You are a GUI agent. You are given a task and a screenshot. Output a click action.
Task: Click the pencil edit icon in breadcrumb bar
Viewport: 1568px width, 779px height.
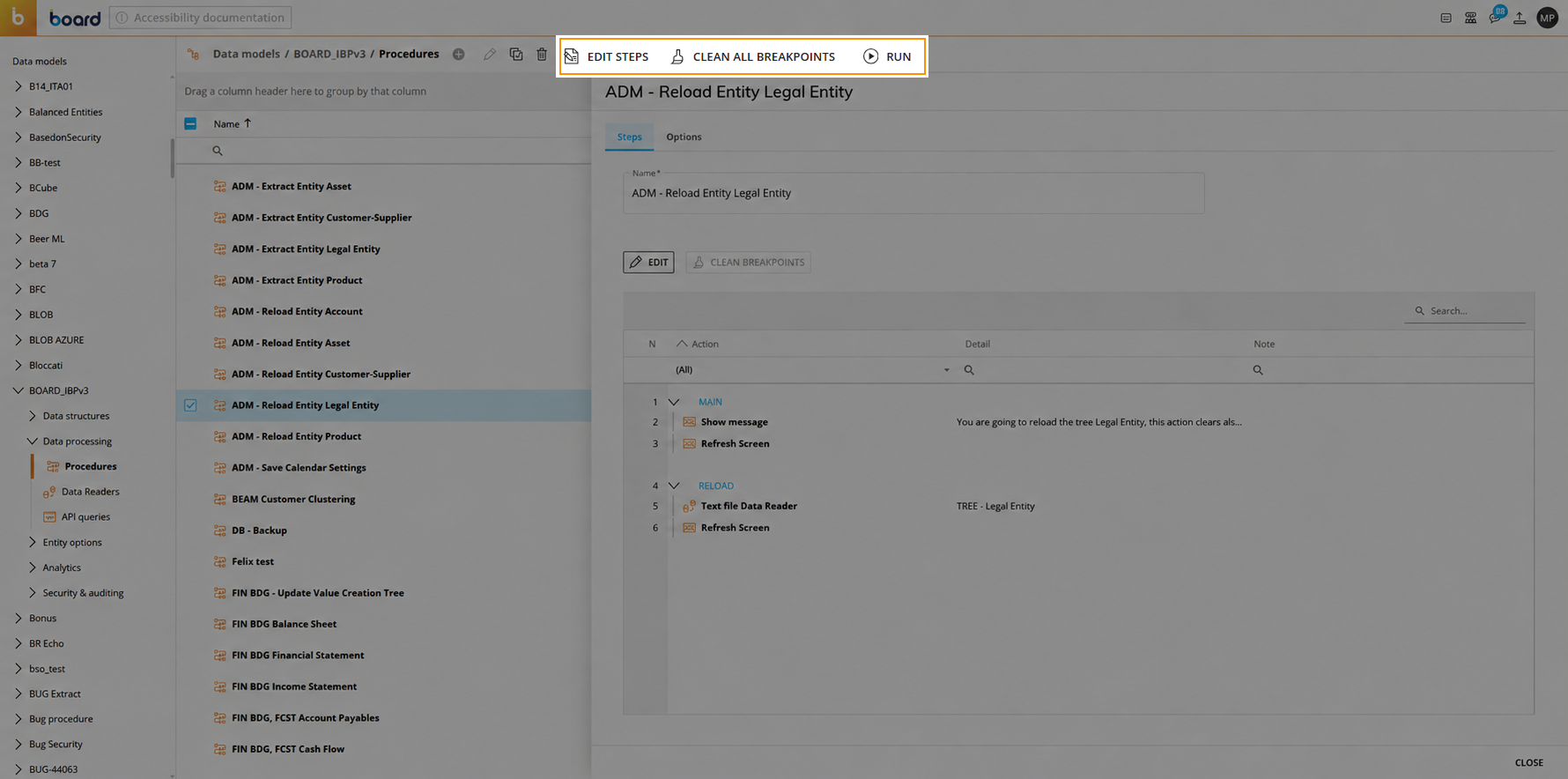click(x=490, y=55)
